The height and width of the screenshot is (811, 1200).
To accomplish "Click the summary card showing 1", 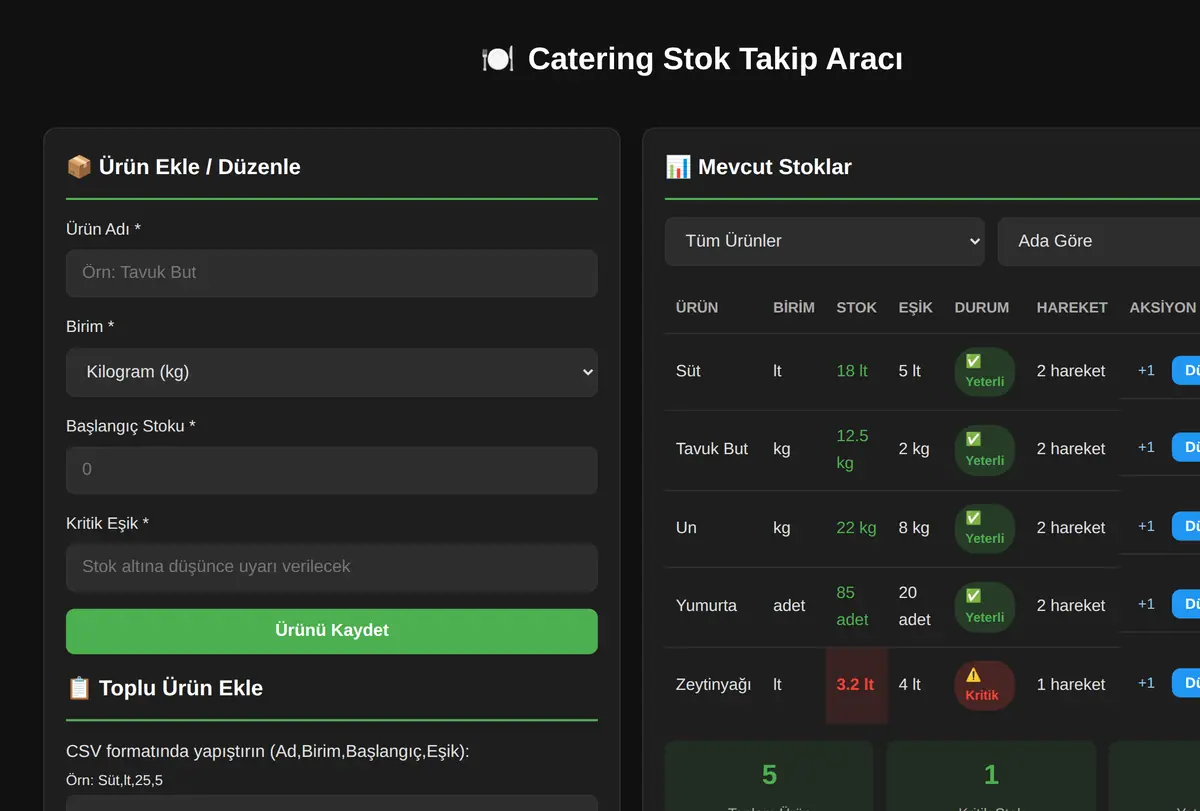I will (991, 776).
